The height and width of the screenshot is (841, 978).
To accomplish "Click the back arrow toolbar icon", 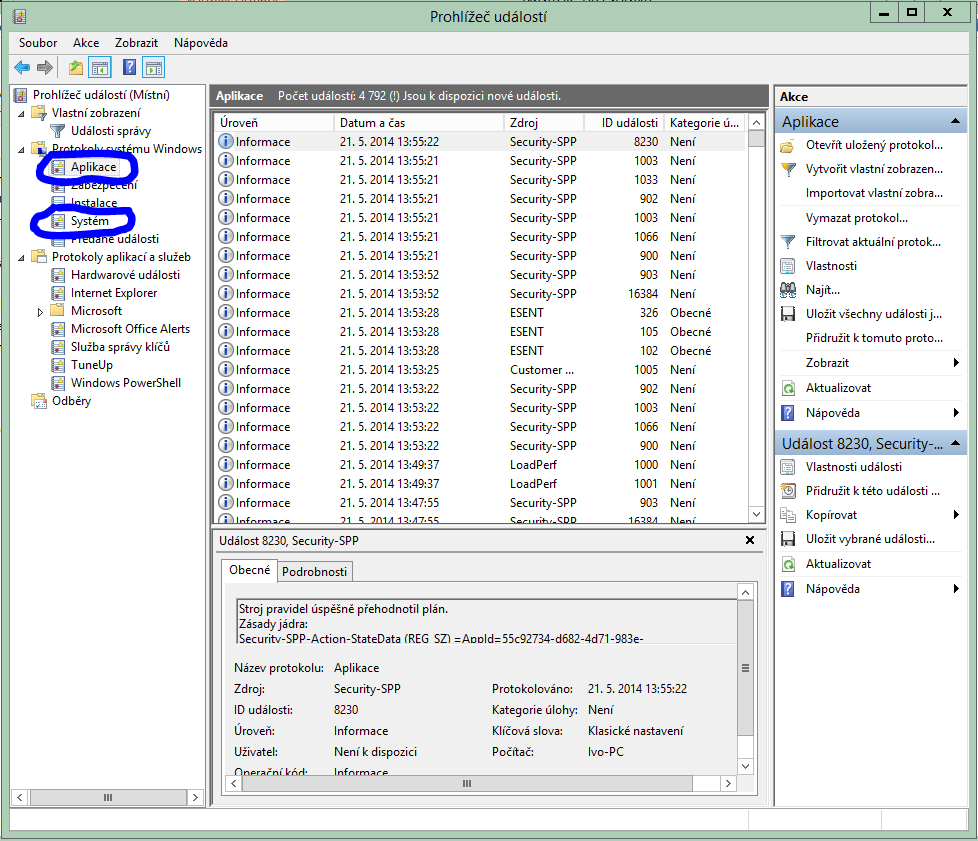I will coord(21,68).
